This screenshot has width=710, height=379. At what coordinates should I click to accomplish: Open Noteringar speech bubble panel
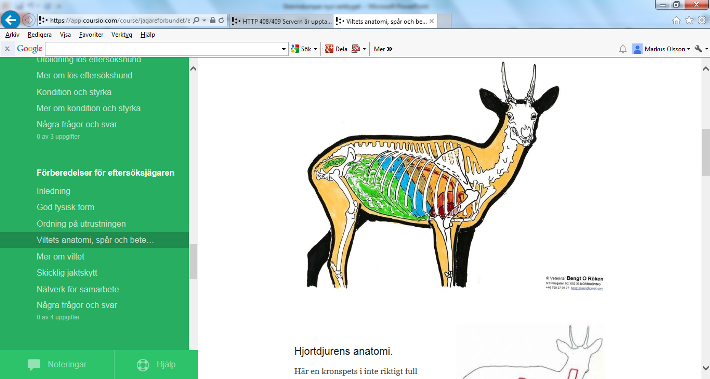tap(34, 365)
